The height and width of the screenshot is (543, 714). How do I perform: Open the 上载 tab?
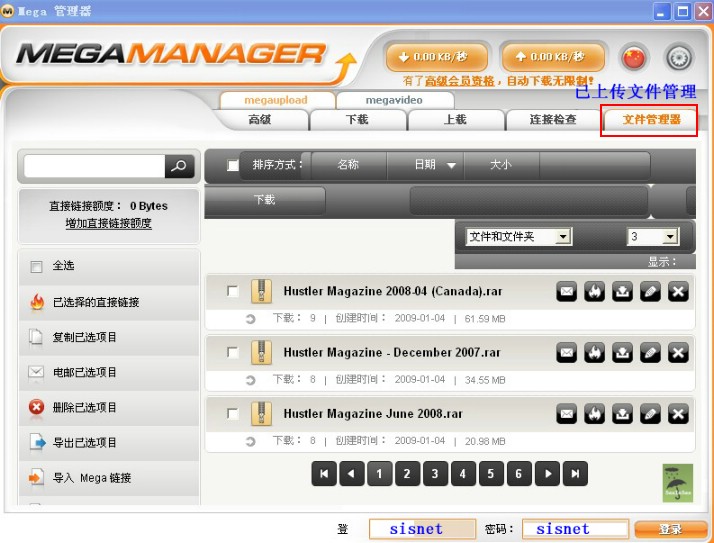(x=455, y=120)
